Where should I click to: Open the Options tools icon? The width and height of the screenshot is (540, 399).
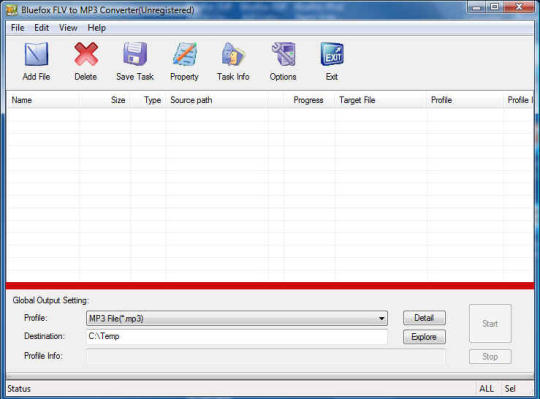click(x=283, y=54)
